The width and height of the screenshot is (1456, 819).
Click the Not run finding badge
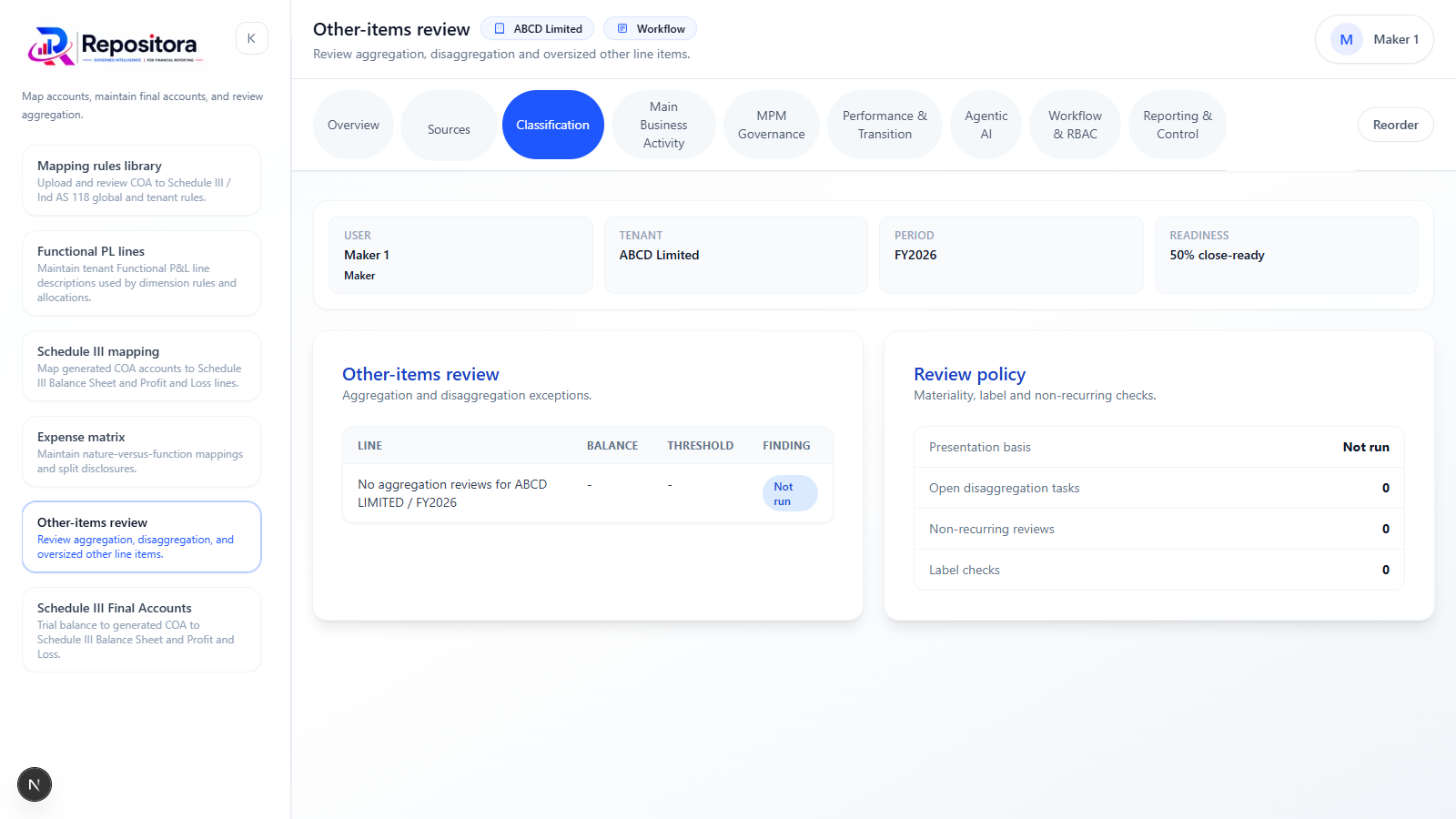[x=789, y=493]
